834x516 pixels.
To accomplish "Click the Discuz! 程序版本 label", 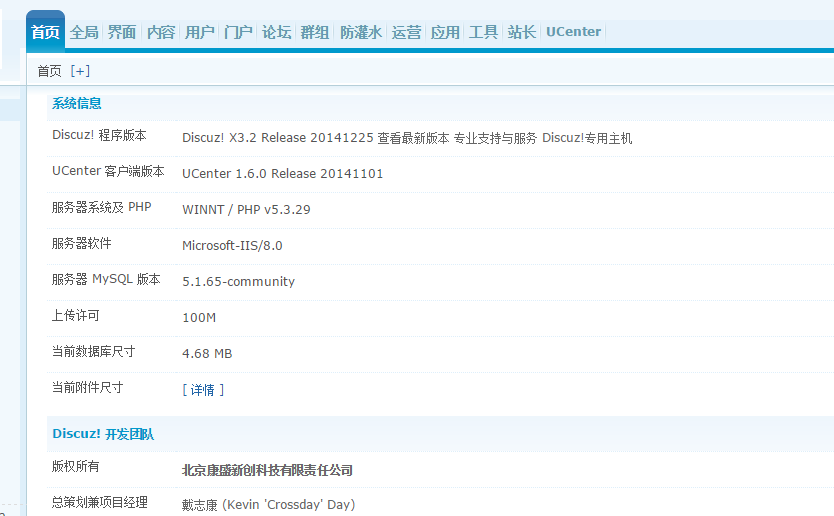I will (99, 135).
